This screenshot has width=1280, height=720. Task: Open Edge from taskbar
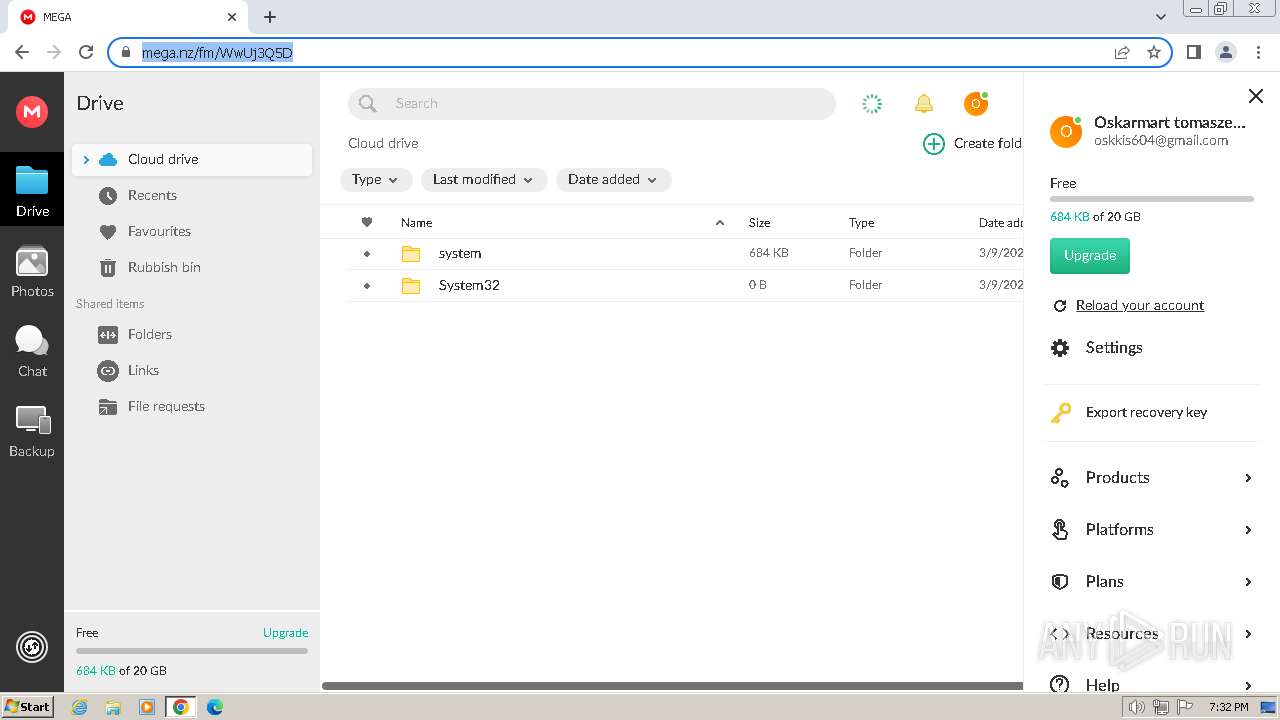tap(214, 707)
